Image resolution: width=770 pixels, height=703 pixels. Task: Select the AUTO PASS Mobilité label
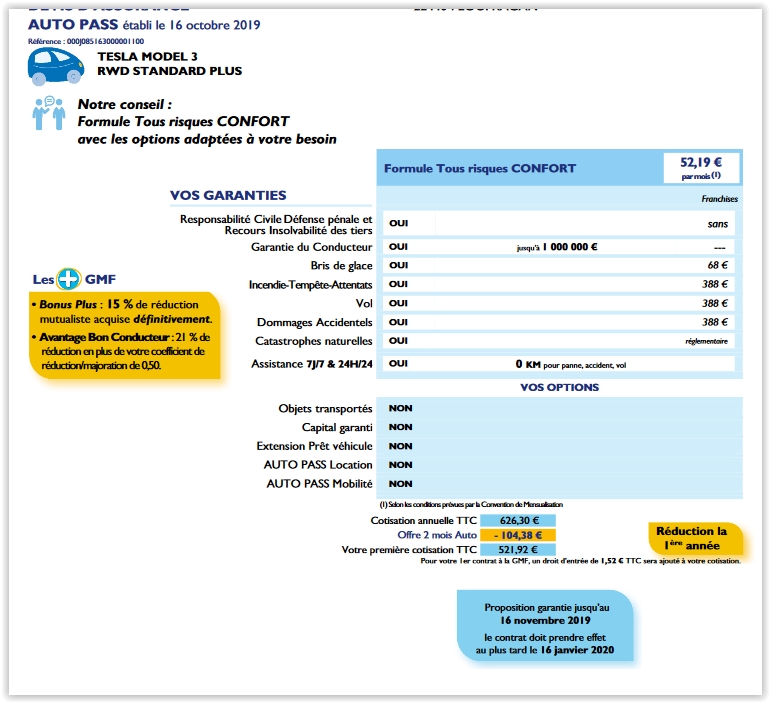coord(319,484)
